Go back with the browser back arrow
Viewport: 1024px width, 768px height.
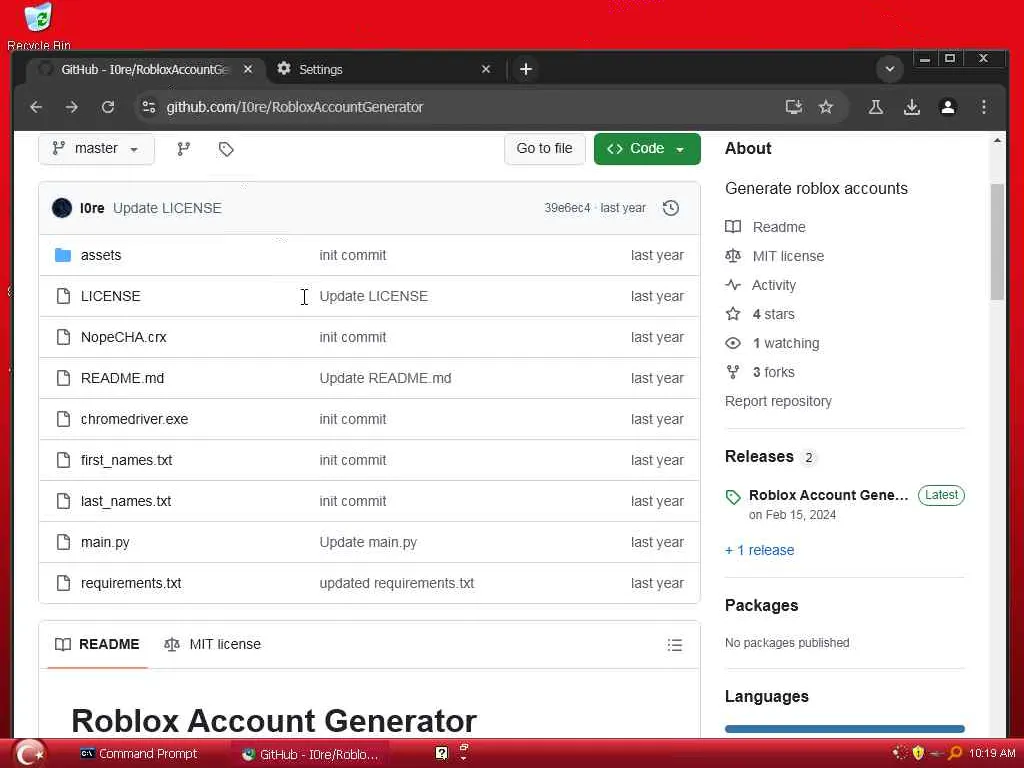(37, 107)
